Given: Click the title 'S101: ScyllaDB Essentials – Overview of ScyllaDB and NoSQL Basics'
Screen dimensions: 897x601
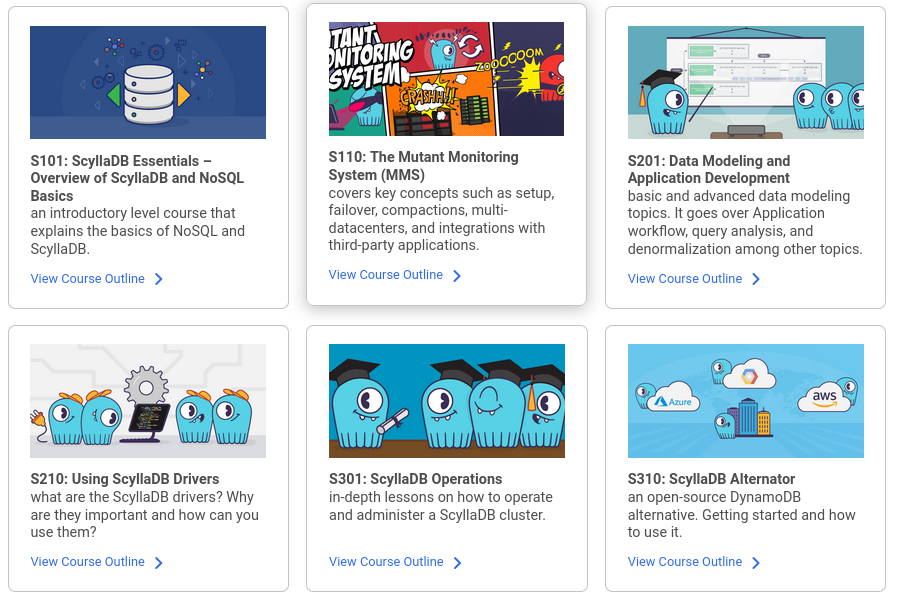Looking at the screenshot, I should click(x=137, y=178).
